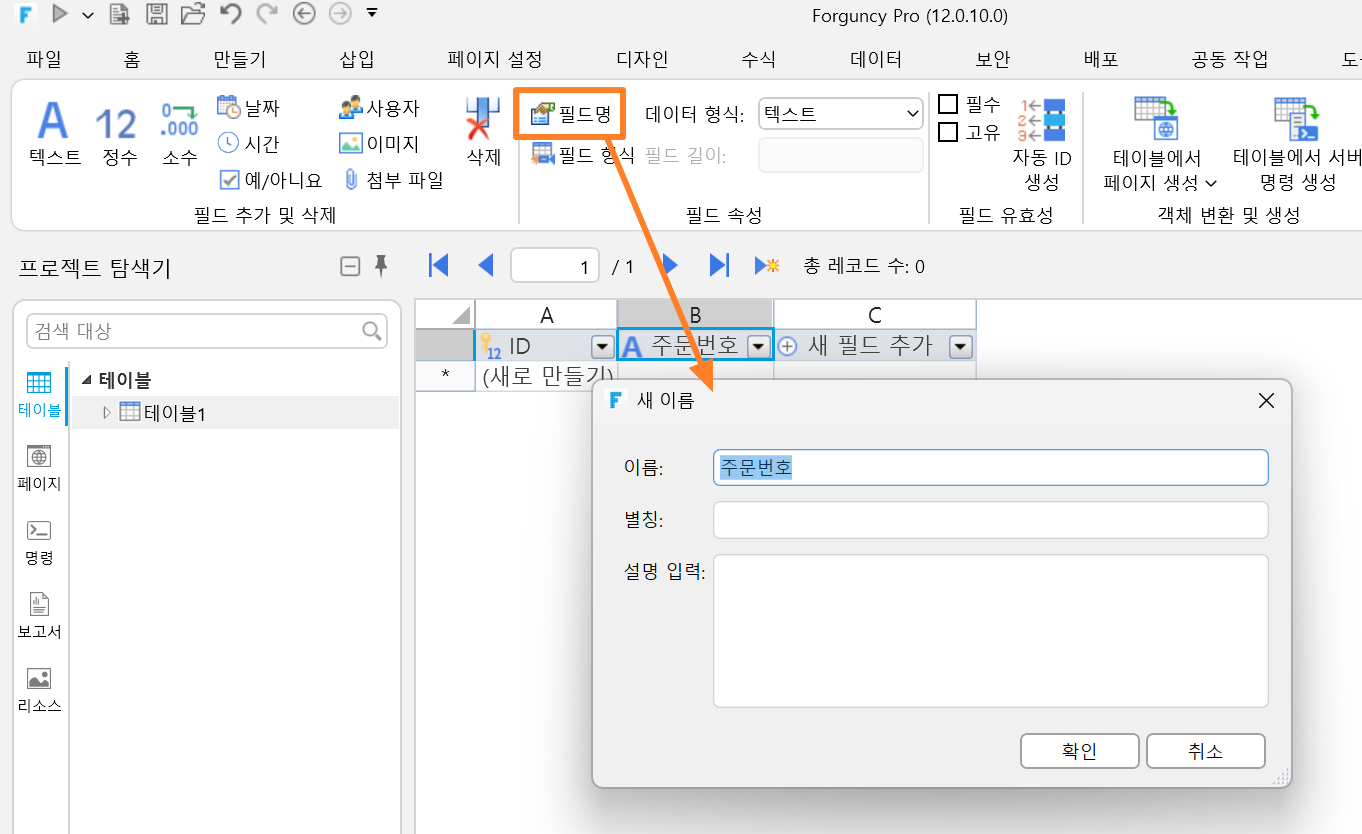Click the 삭제 field delete icon
This screenshot has width=1362, height=834.
point(483,133)
